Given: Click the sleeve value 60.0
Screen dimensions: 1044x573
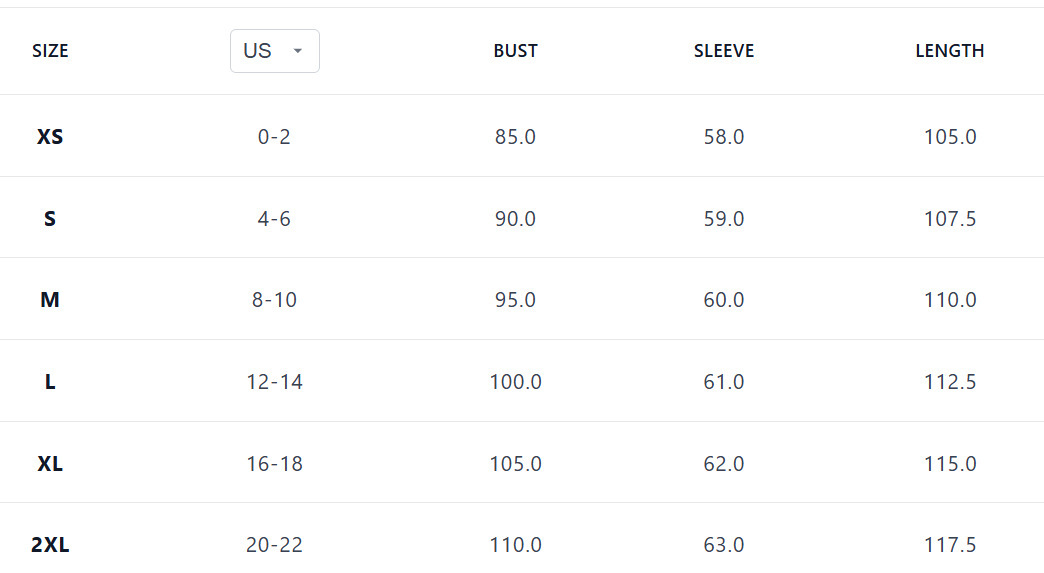Looking at the screenshot, I should point(724,300).
